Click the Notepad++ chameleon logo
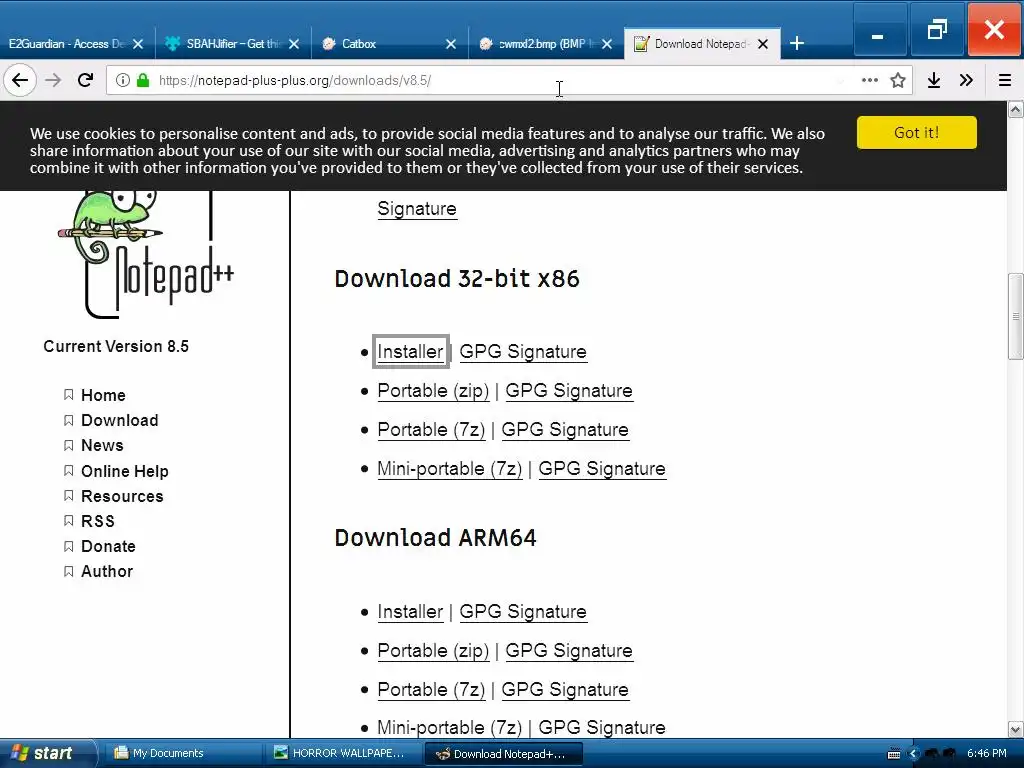 click(145, 255)
